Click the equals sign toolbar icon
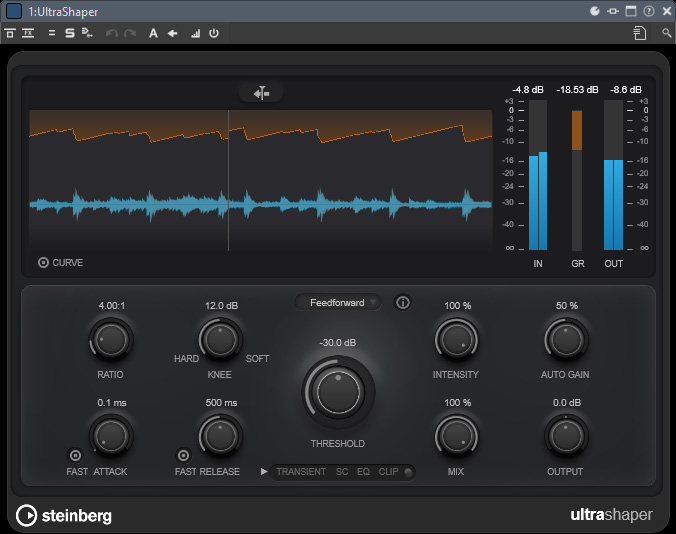Image resolution: width=676 pixels, height=534 pixels. 52,33
